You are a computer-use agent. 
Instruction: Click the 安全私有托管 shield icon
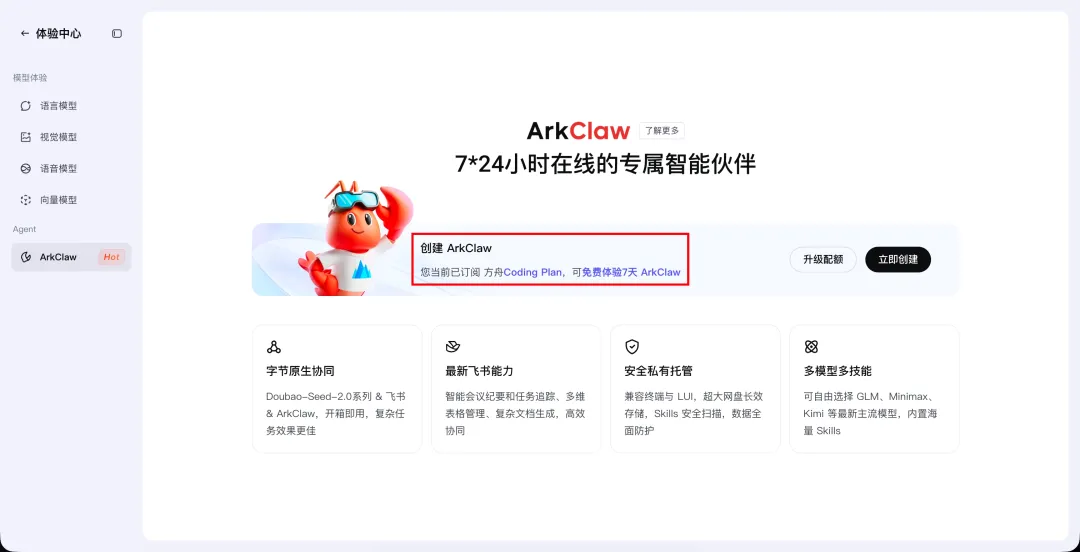tap(632, 347)
